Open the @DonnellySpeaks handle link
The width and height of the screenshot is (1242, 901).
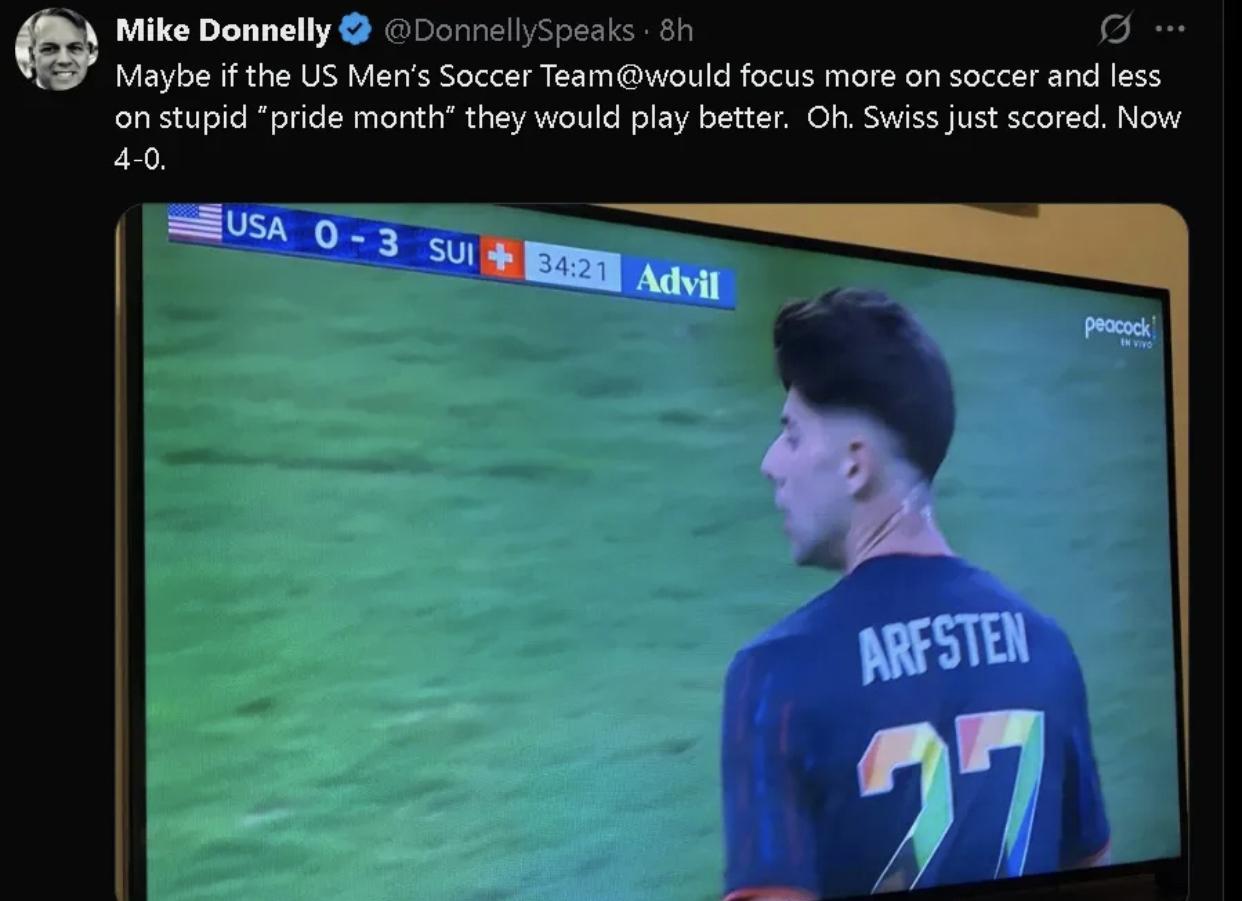[x=509, y=31]
